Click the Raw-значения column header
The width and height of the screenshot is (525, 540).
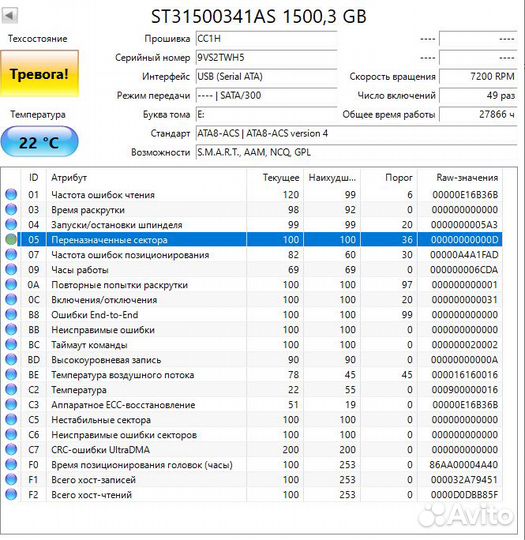click(x=460, y=178)
